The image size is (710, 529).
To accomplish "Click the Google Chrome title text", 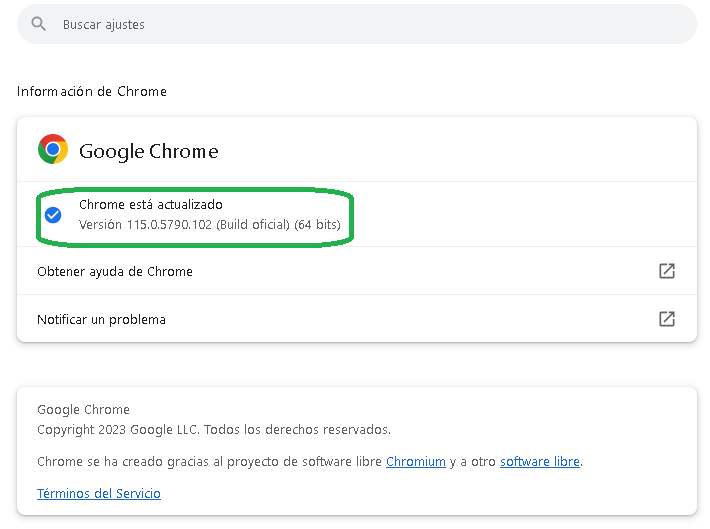I will [149, 151].
